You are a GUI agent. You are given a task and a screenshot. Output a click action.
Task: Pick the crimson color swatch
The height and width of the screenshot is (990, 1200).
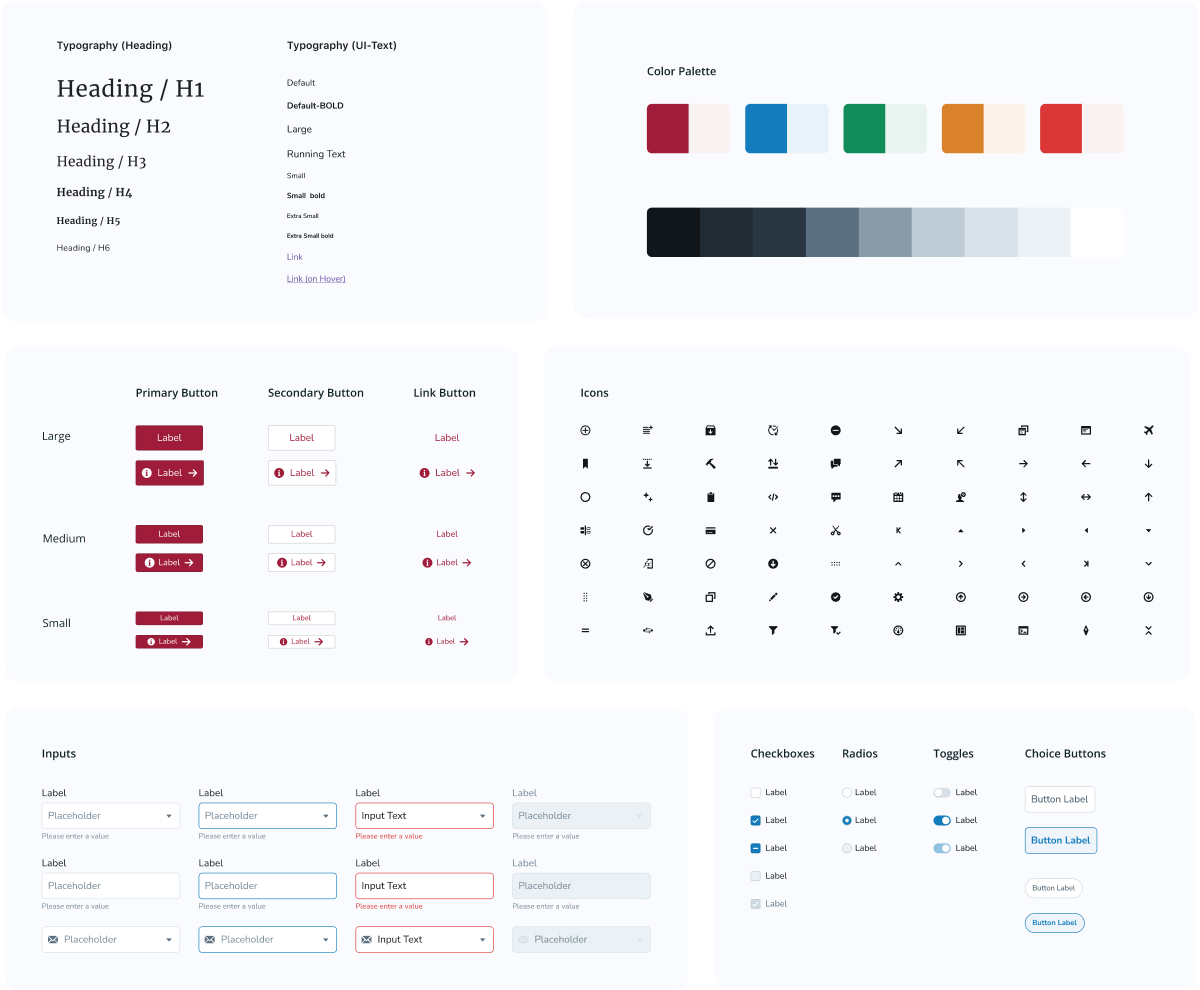coord(668,129)
